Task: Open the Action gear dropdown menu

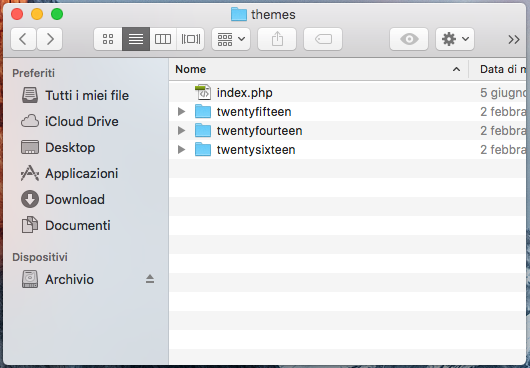Action: point(455,39)
